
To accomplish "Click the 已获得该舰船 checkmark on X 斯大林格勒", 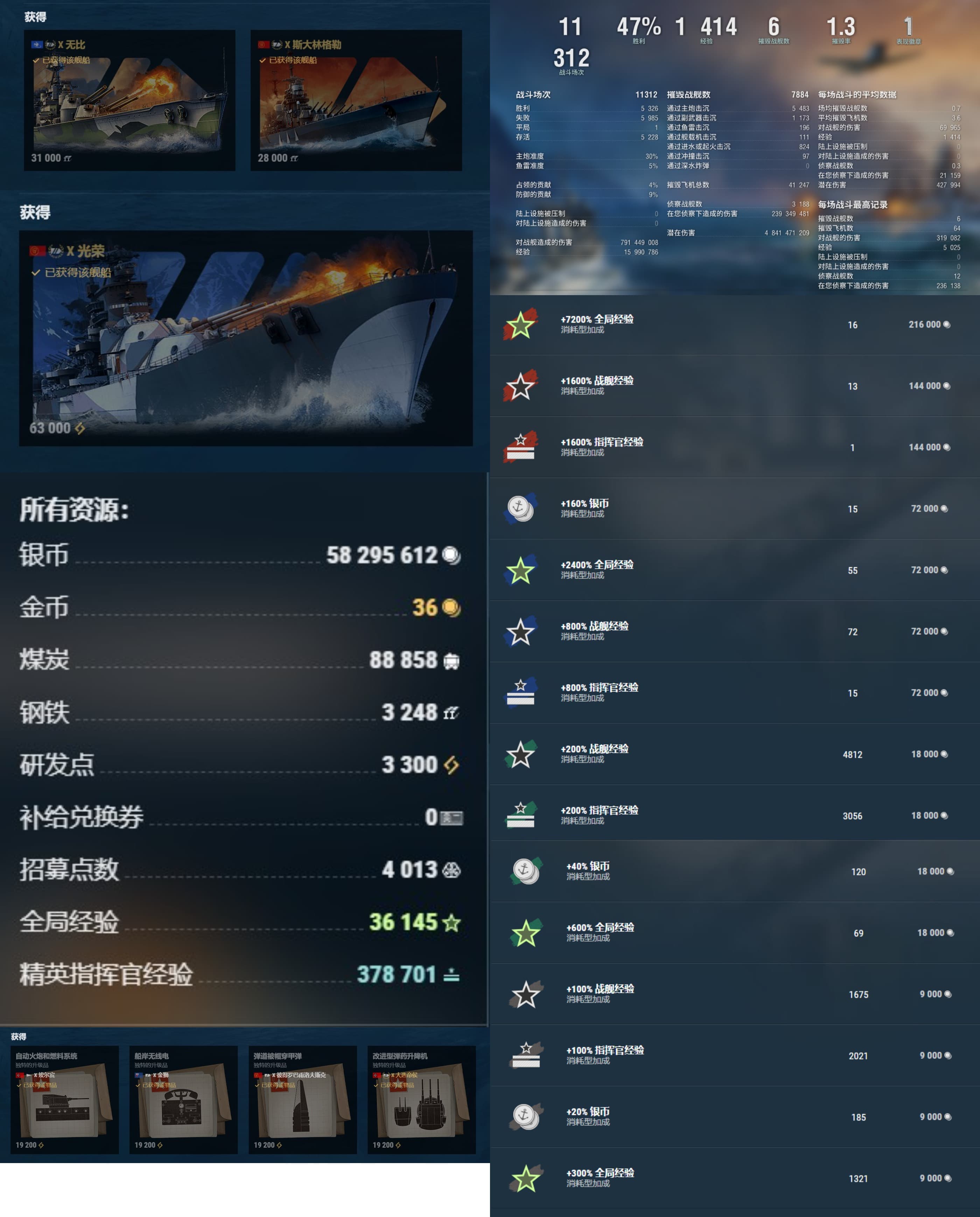I will point(262,61).
